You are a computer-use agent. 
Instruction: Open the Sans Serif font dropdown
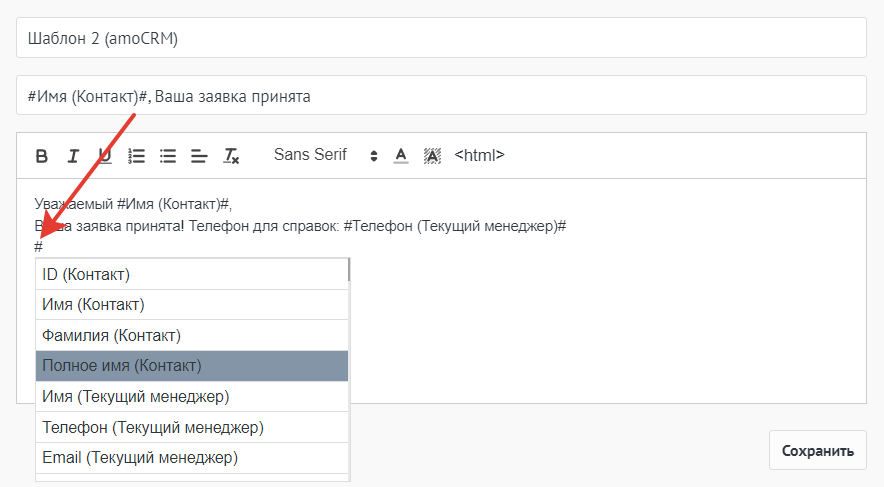click(326, 155)
